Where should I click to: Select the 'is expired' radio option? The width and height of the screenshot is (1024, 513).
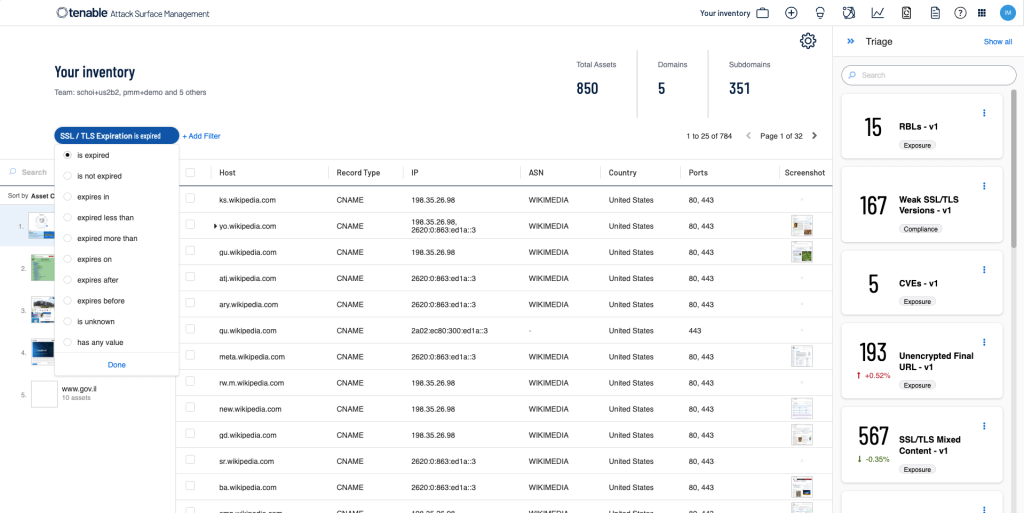point(67,155)
